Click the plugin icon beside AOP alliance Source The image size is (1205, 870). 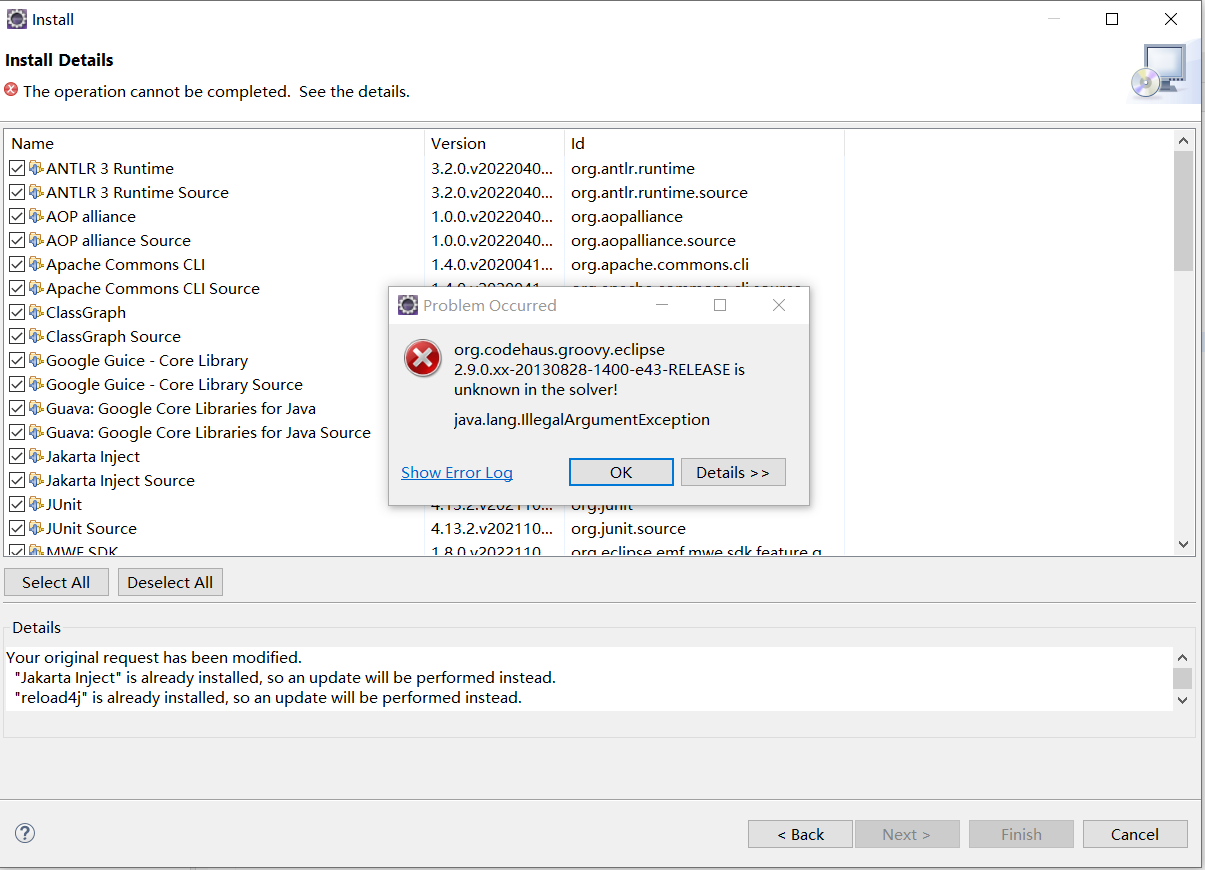pyautogui.click(x=36, y=240)
